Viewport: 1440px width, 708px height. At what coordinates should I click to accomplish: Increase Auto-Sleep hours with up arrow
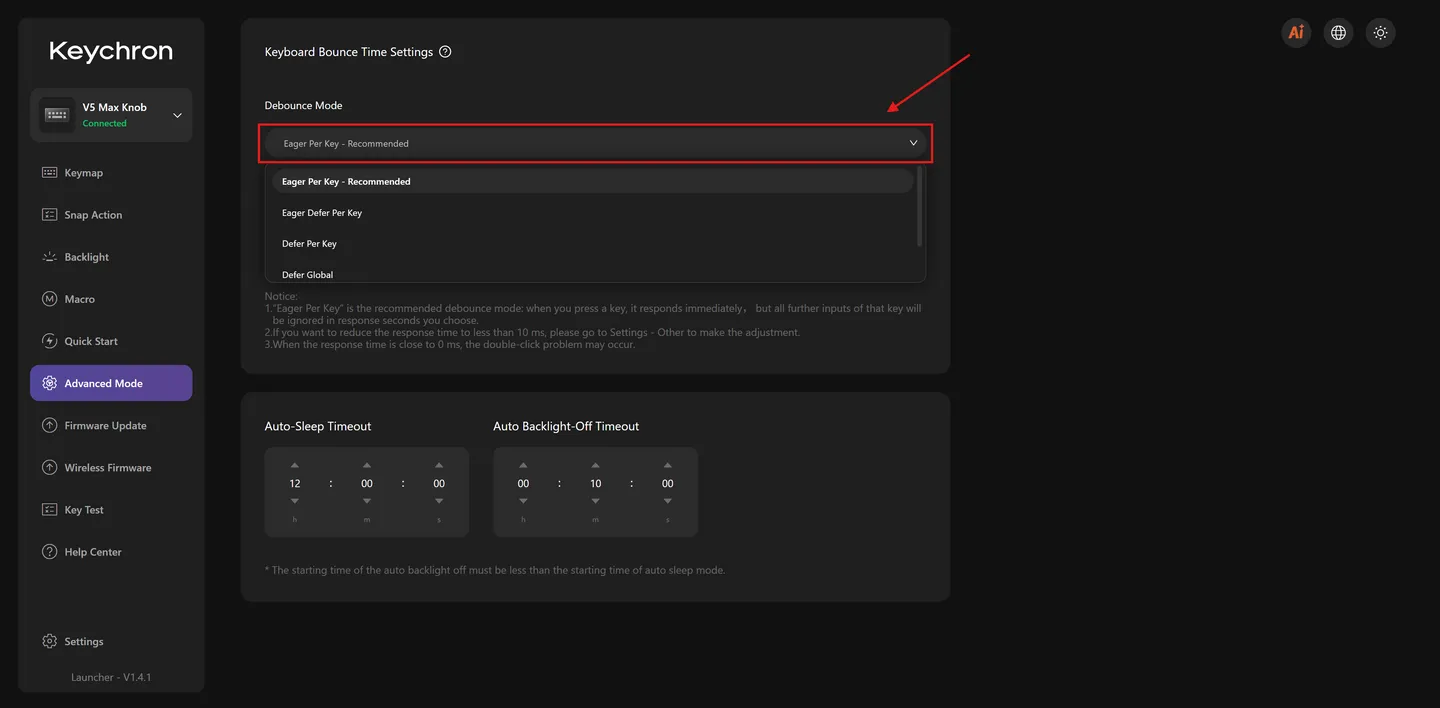click(295, 465)
